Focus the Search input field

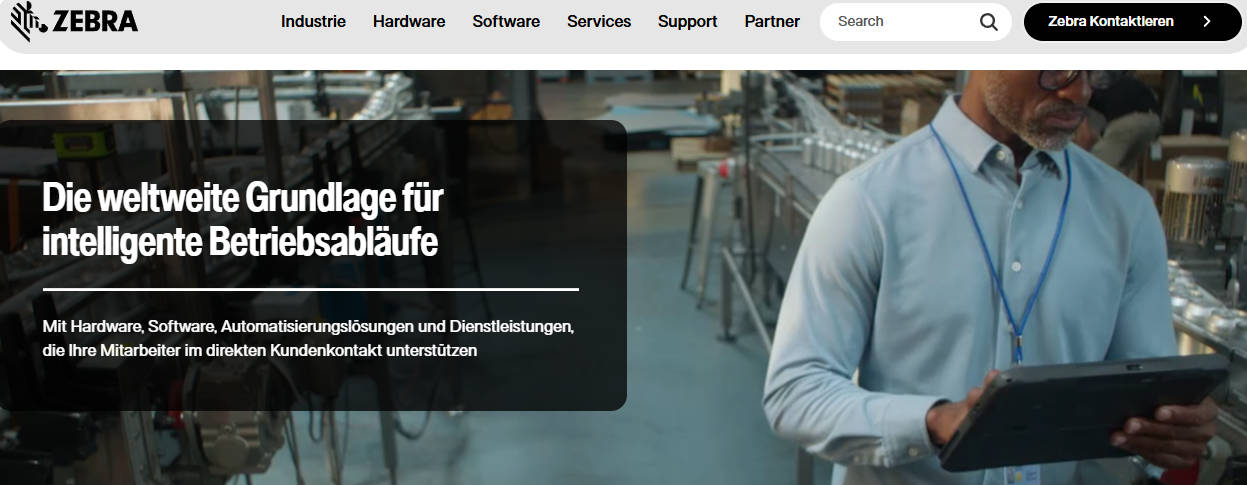900,22
